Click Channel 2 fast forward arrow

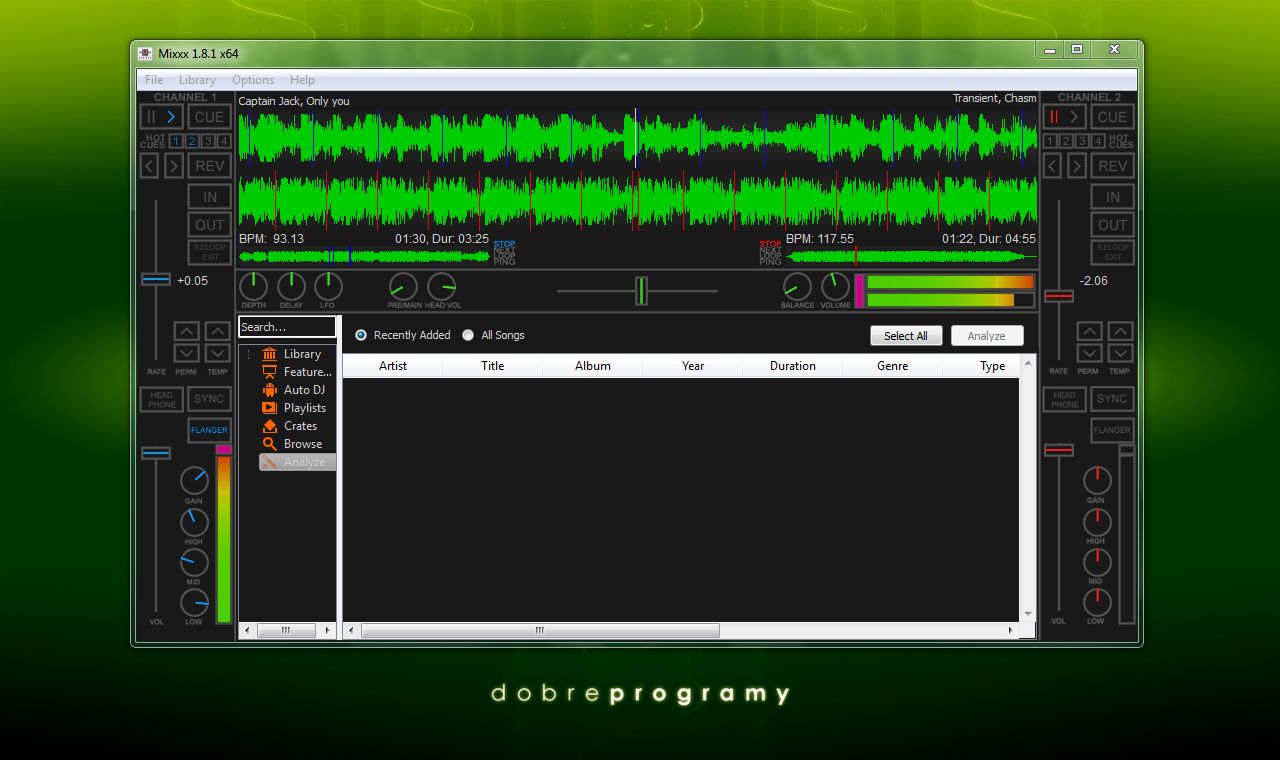[1076, 165]
